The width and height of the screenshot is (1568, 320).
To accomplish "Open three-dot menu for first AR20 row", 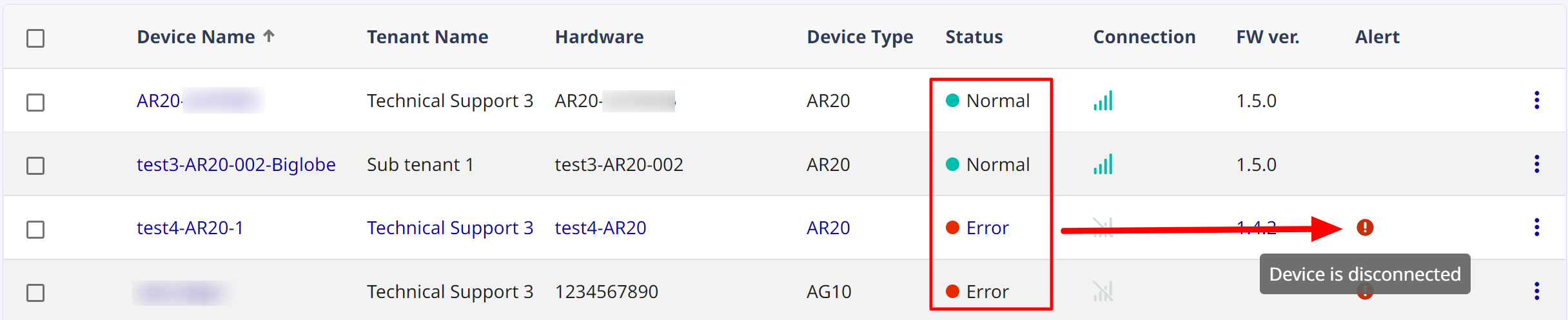I will (x=1536, y=100).
